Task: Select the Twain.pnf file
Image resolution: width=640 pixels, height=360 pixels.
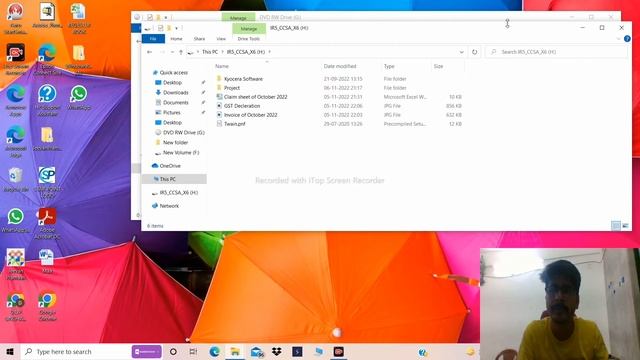Action: click(x=234, y=124)
